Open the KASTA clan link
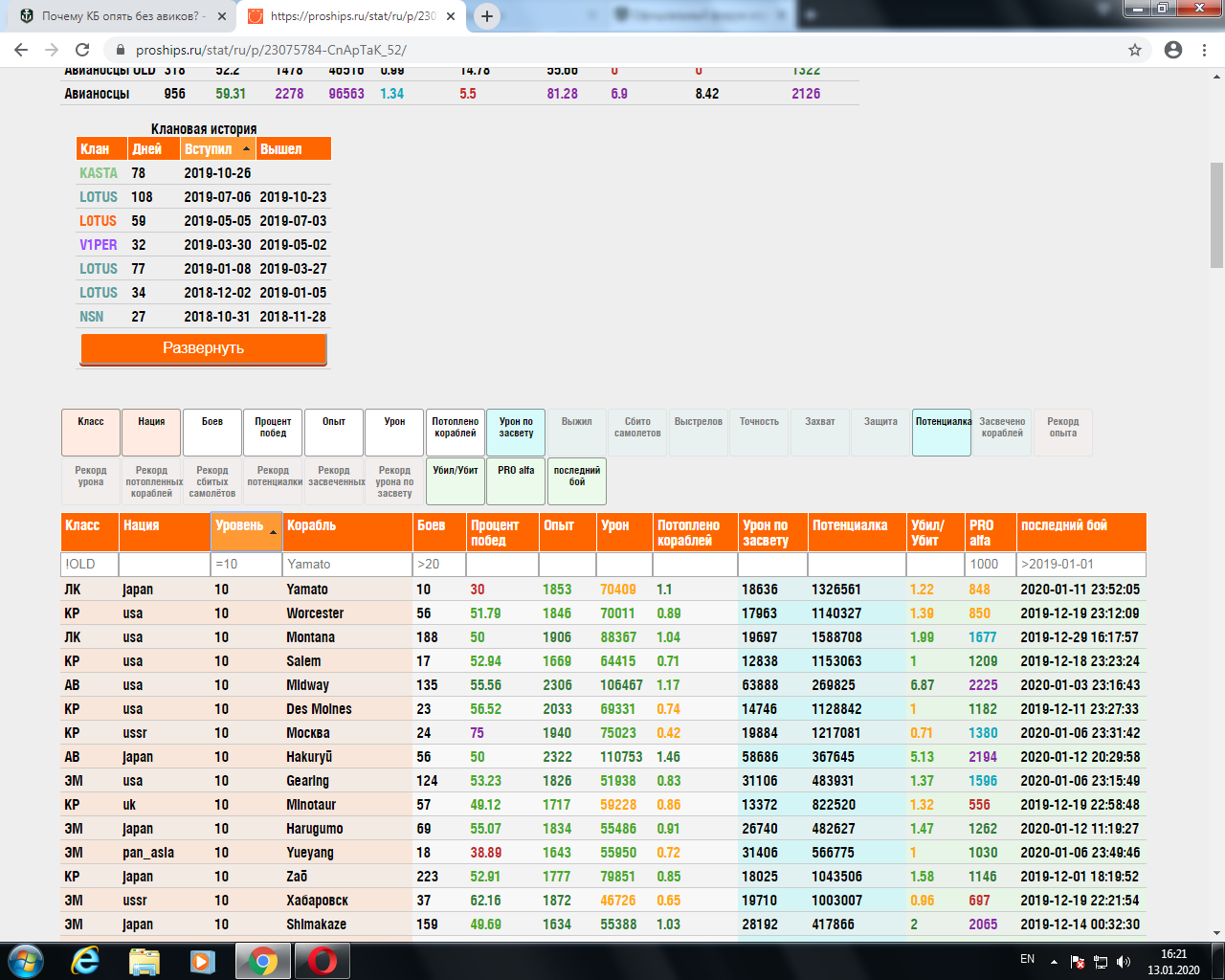 click(99, 173)
